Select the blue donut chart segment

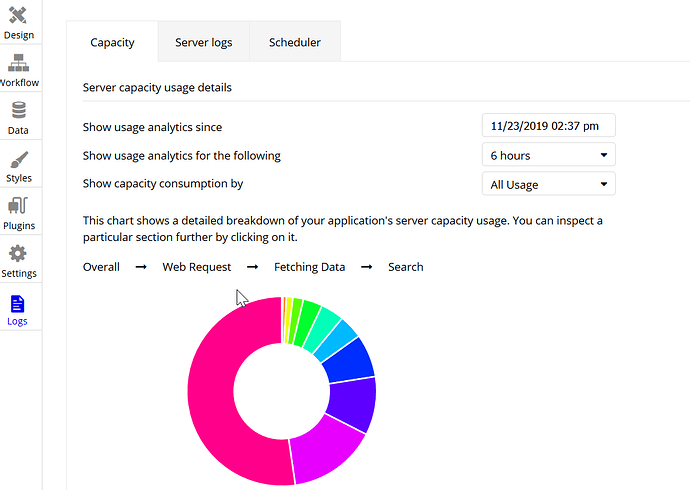[x=350, y=357]
